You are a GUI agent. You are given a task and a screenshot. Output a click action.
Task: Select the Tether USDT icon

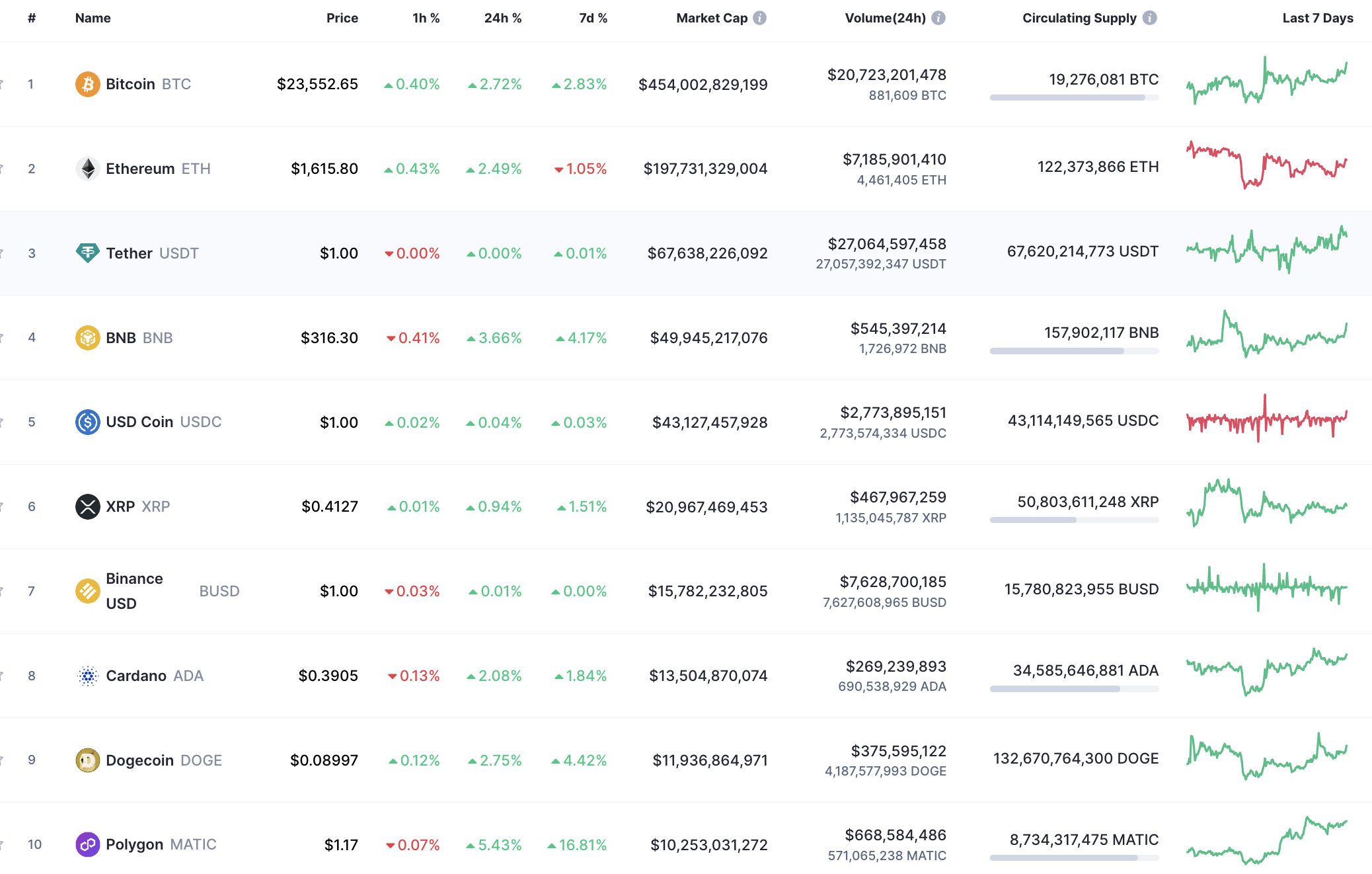pos(87,253)
